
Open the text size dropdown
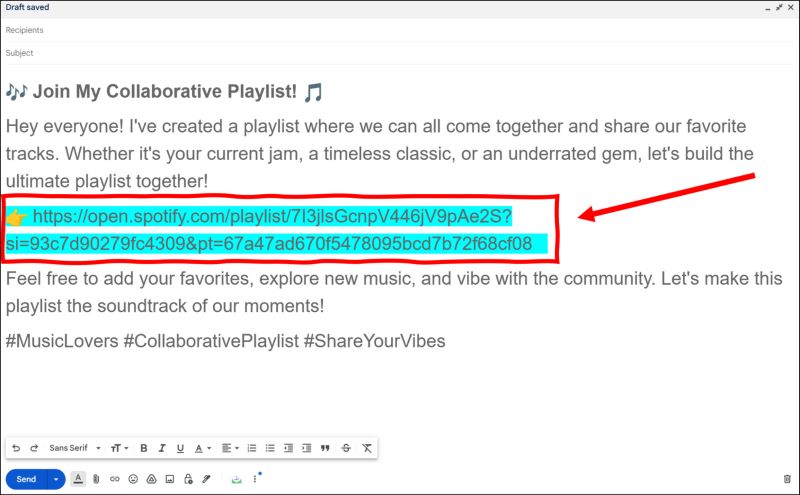click(x=119, y=448)
